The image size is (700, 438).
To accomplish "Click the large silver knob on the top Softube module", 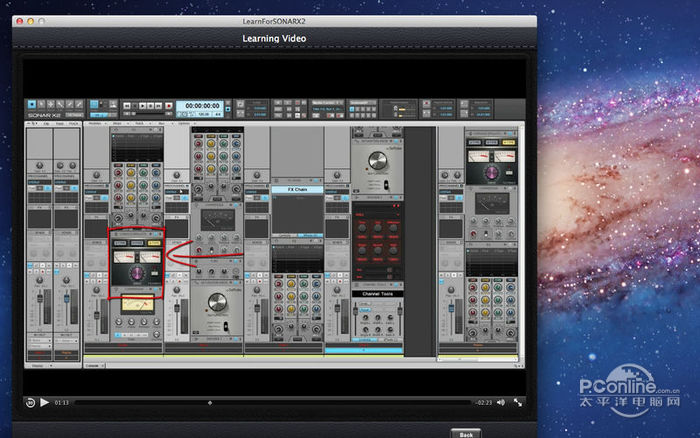I will [378, 161].
